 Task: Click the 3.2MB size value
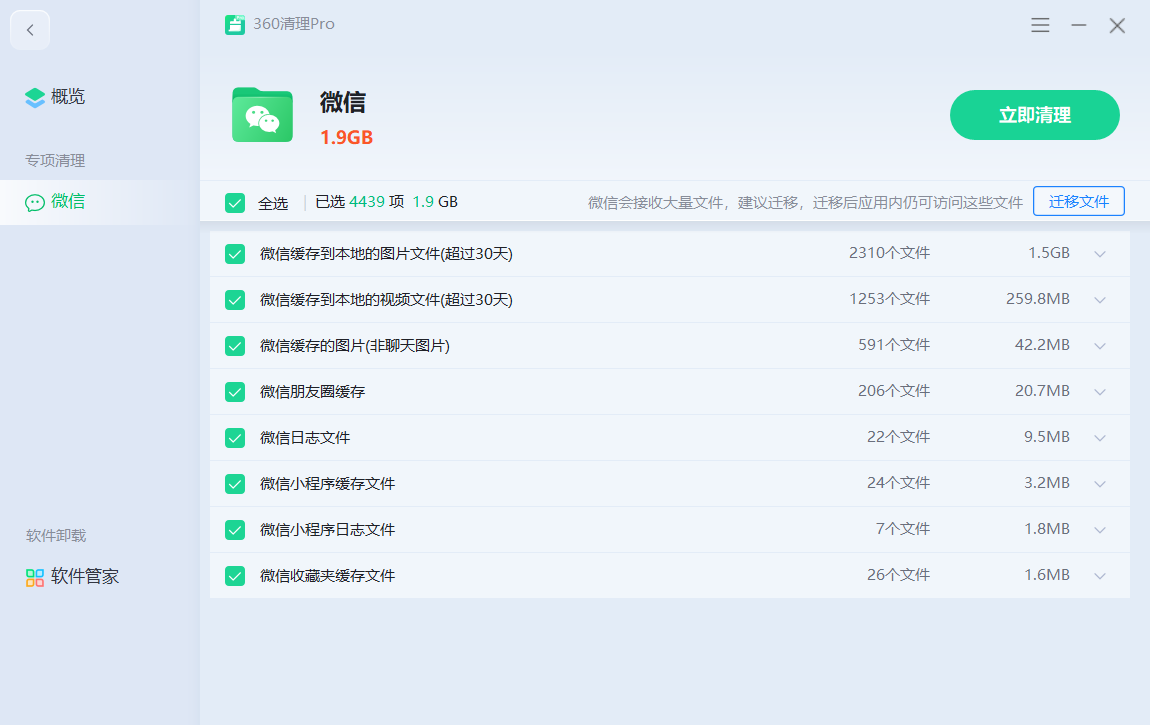pyautogui.click(x=1047, y=483)
